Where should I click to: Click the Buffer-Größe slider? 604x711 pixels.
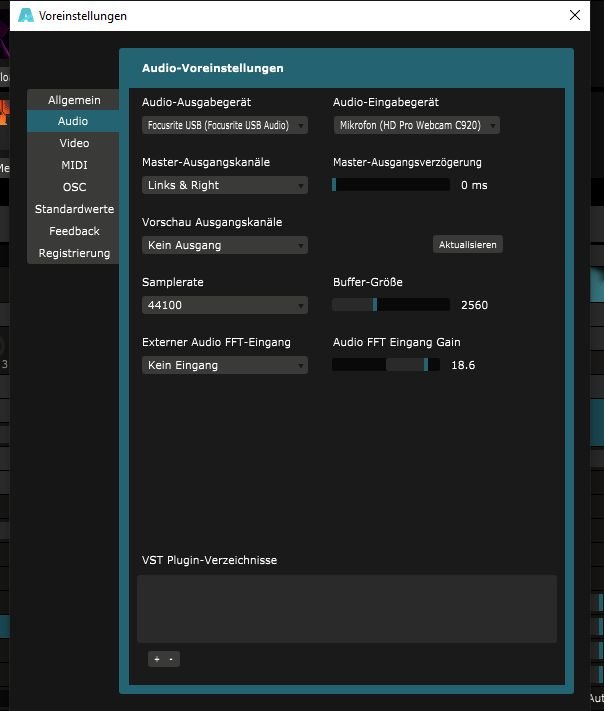point(391,305)
